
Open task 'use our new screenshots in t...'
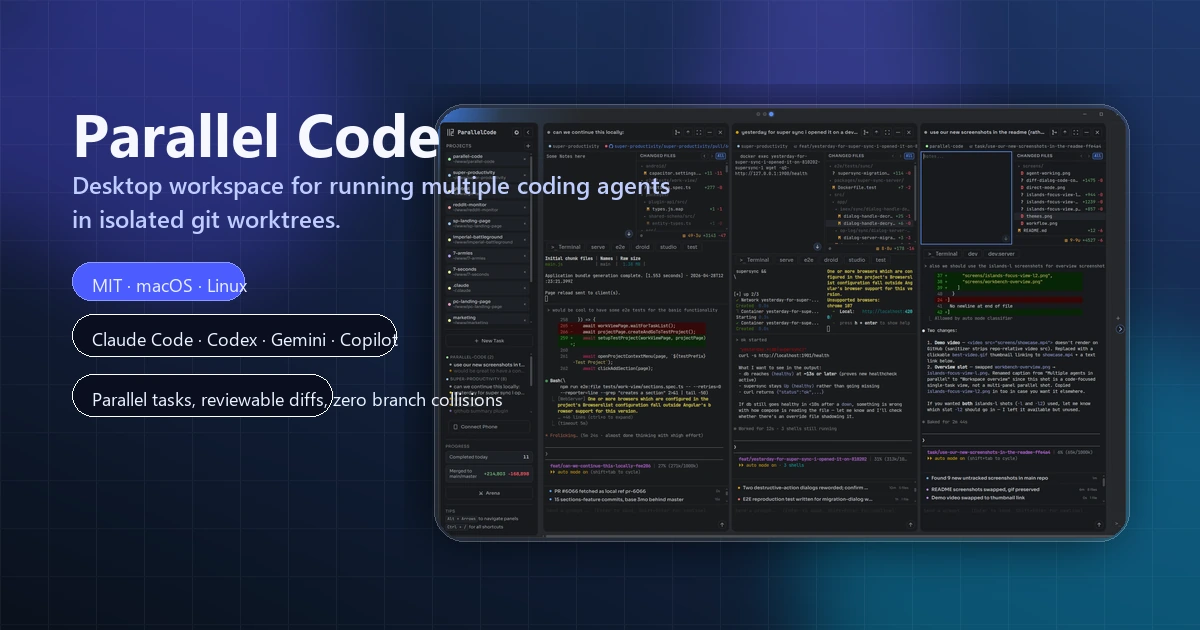click(488, 364)
